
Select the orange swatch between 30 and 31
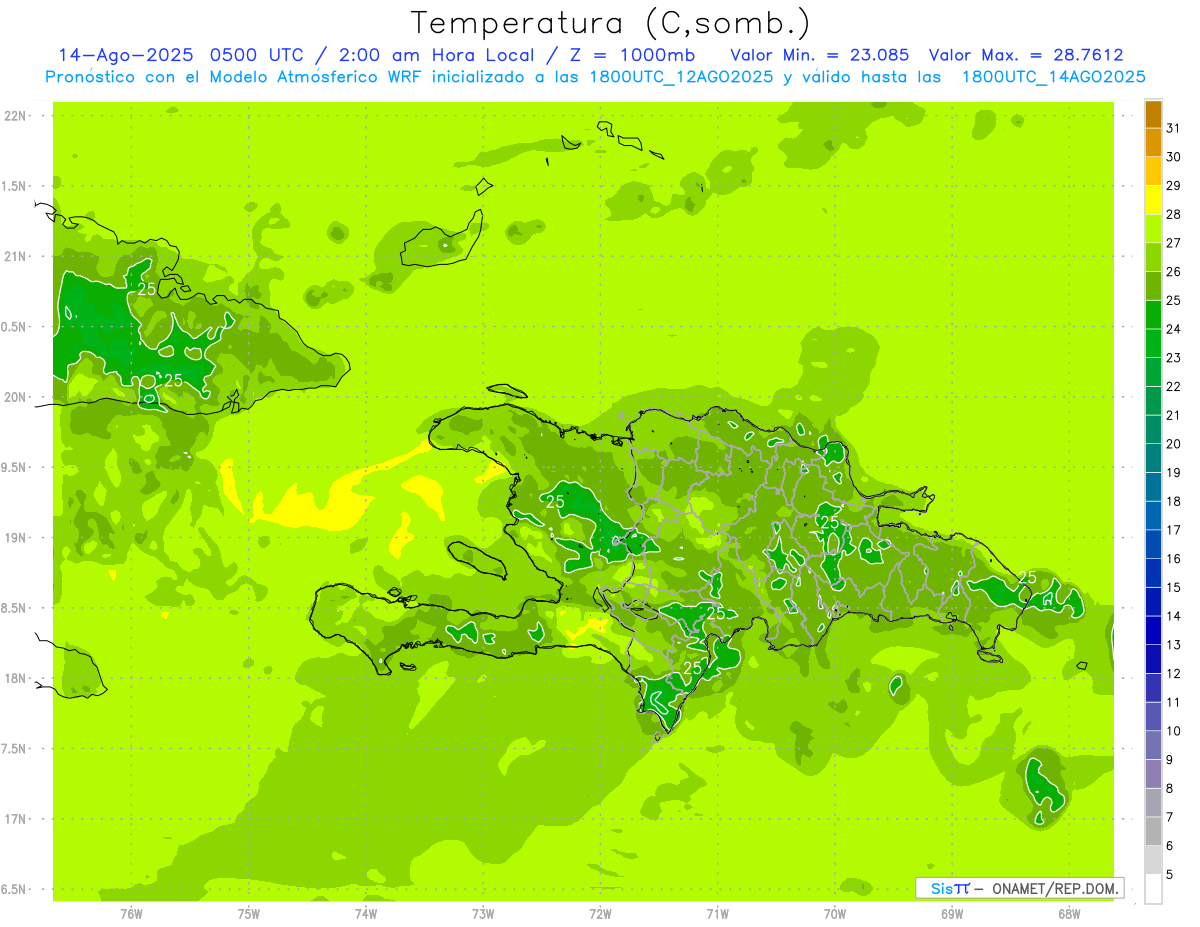click(1153, 142)
